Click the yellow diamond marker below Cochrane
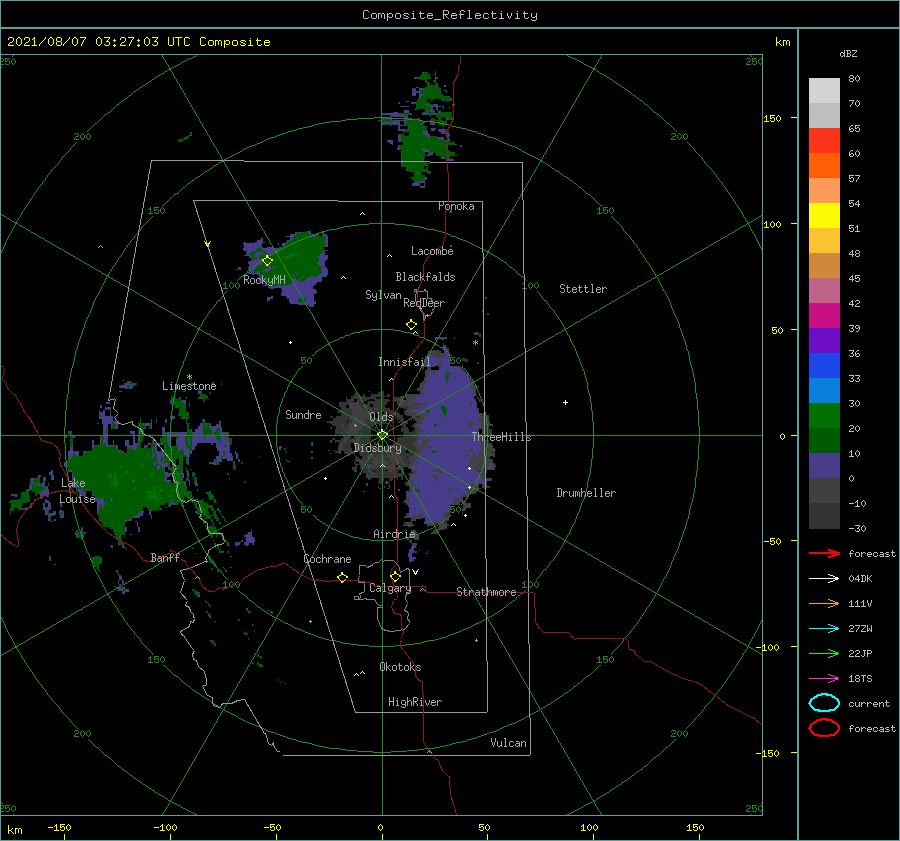 [342, 577]
